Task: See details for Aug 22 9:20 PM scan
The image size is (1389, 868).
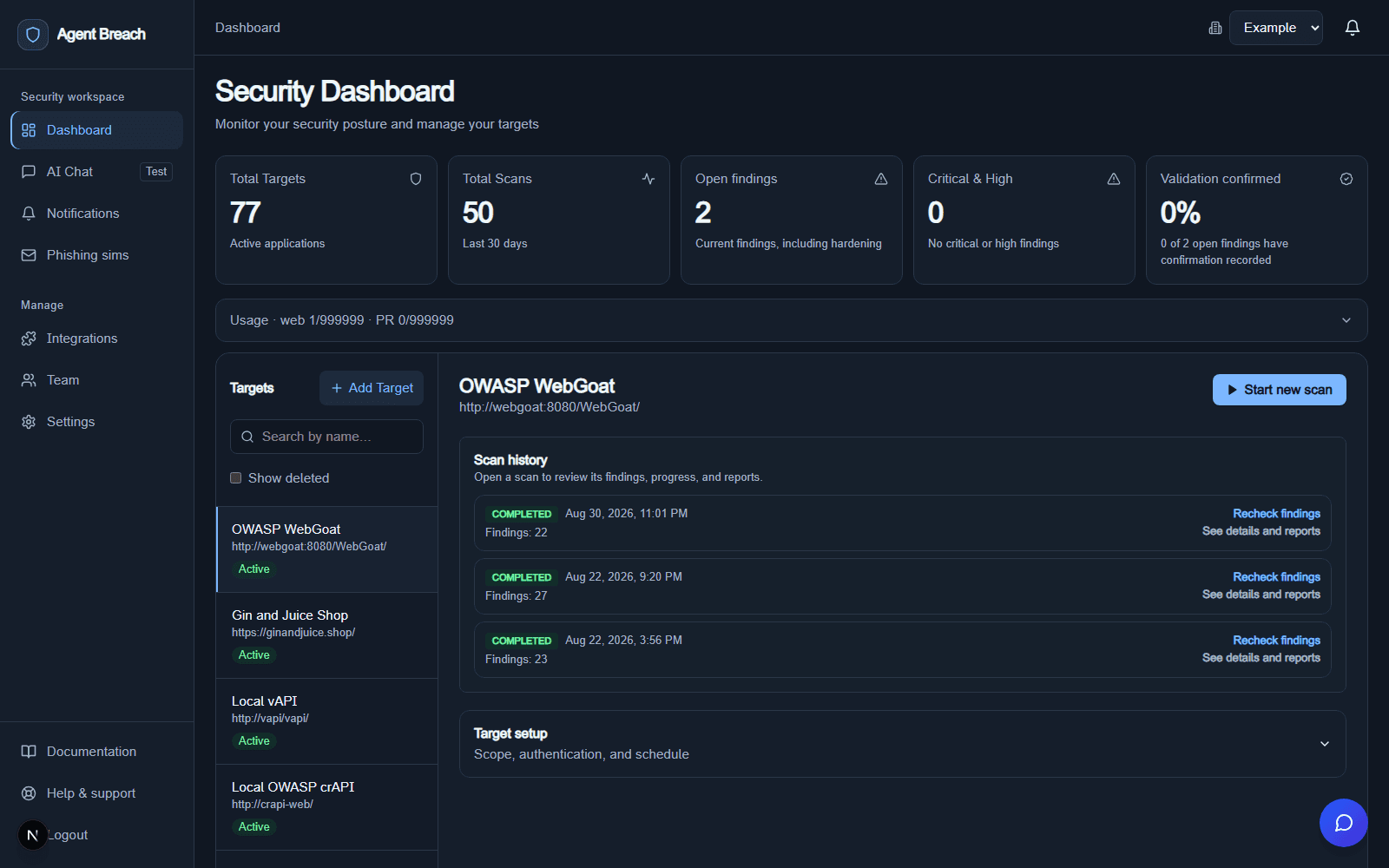Action: point(1261,595)
